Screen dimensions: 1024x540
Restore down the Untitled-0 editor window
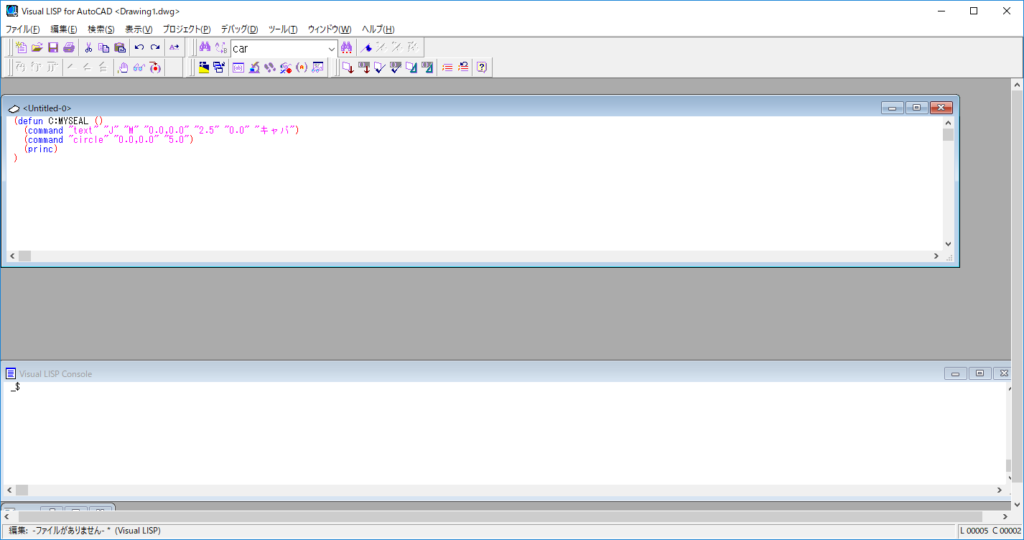pyautogui.click(x=916, y=108)
